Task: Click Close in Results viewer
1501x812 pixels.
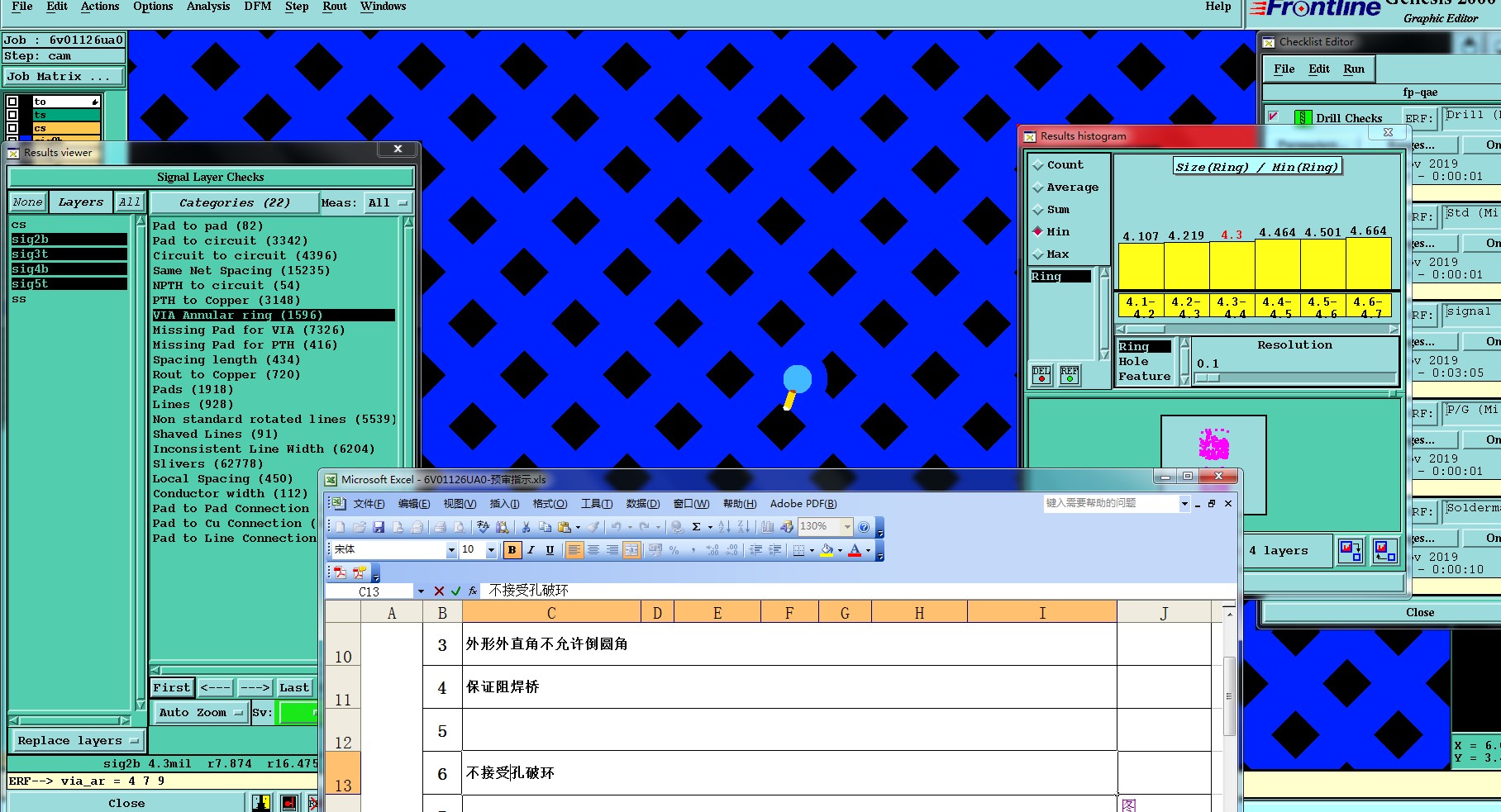Action: click(x=126, y=803)
